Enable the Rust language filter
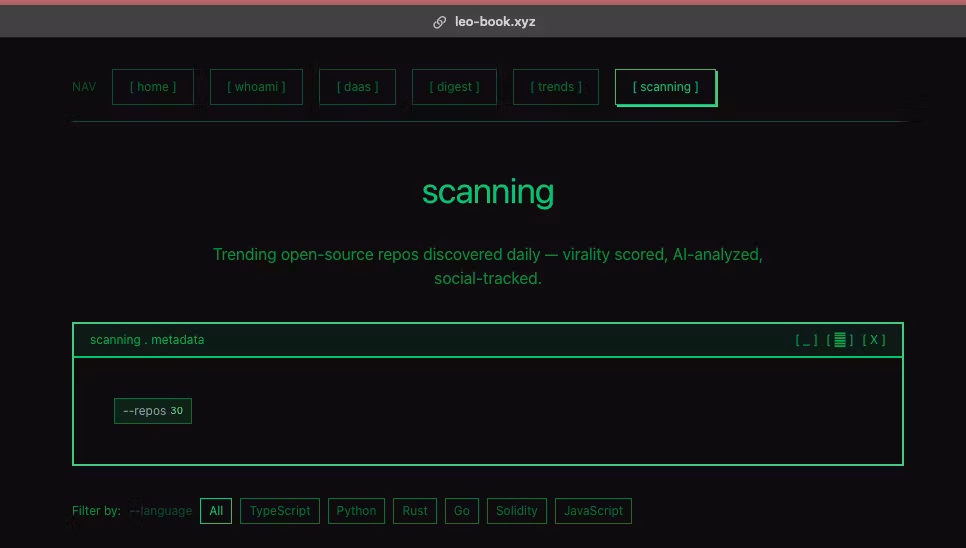This screenshot has width=966, height=548. coord(415,511)
